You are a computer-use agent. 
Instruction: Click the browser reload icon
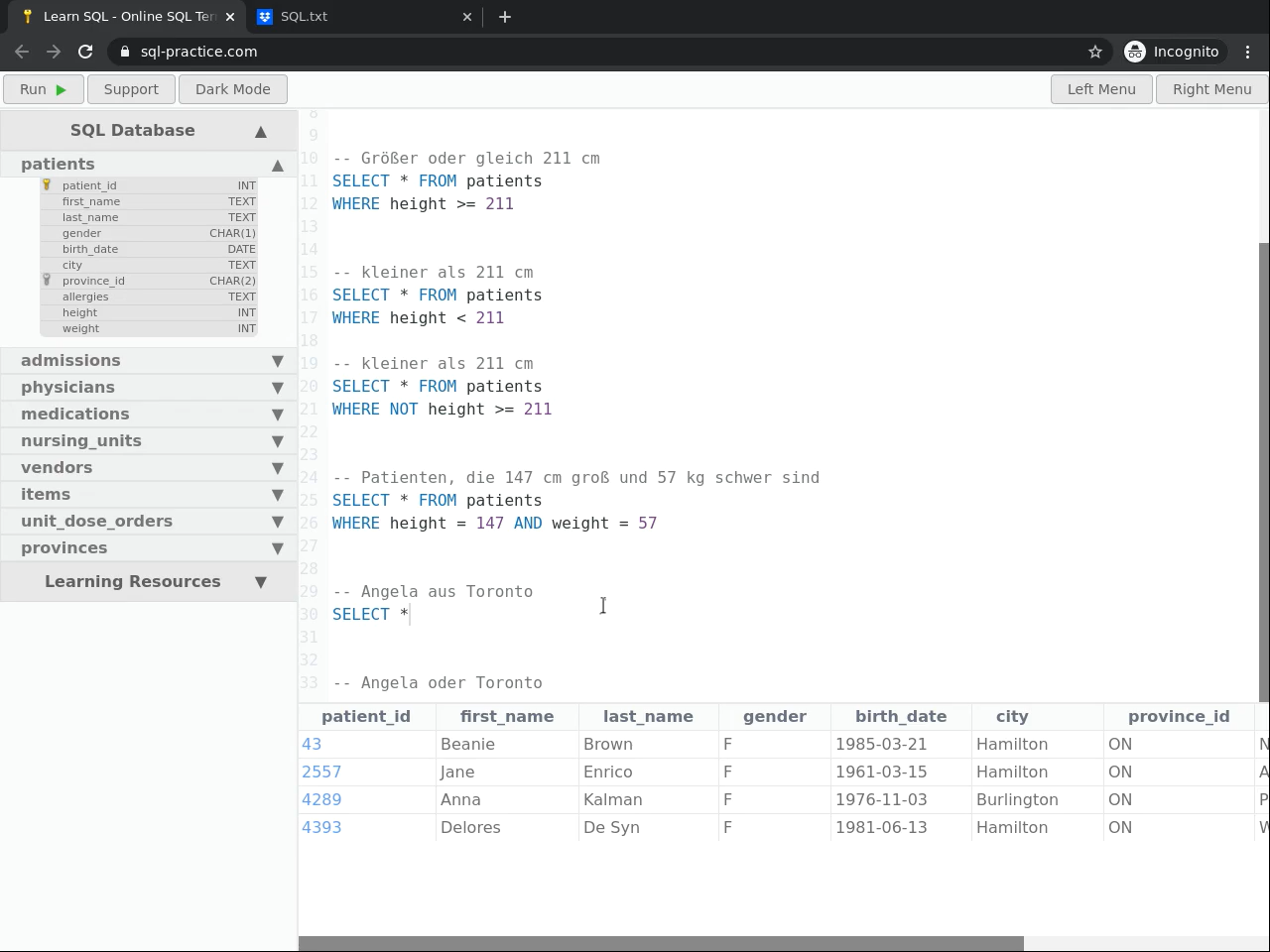pos(85,52)
